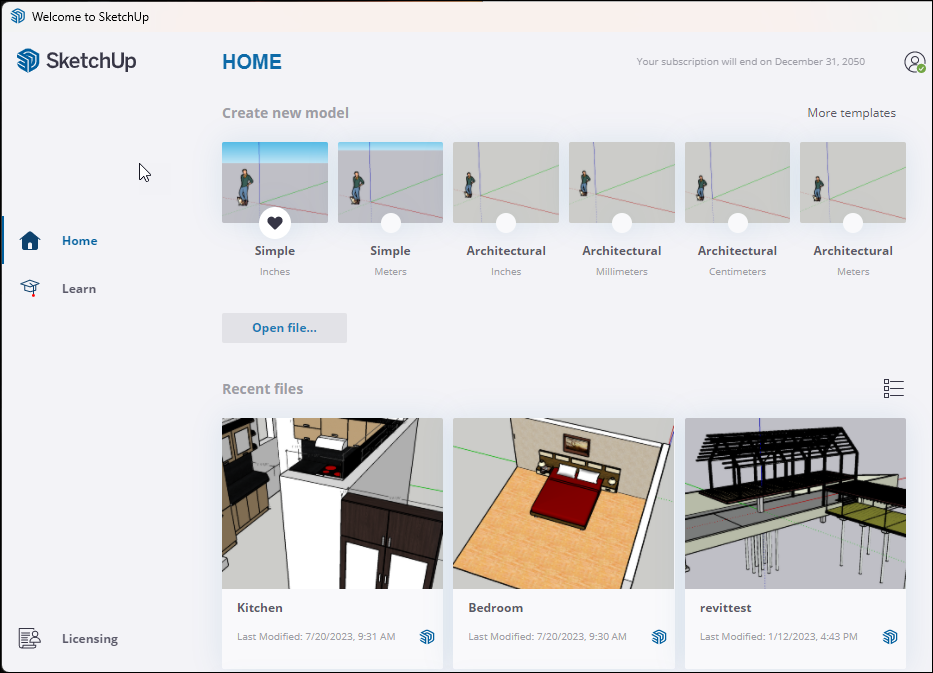Favorite the Architectural Centimeters template

point(737,223)
